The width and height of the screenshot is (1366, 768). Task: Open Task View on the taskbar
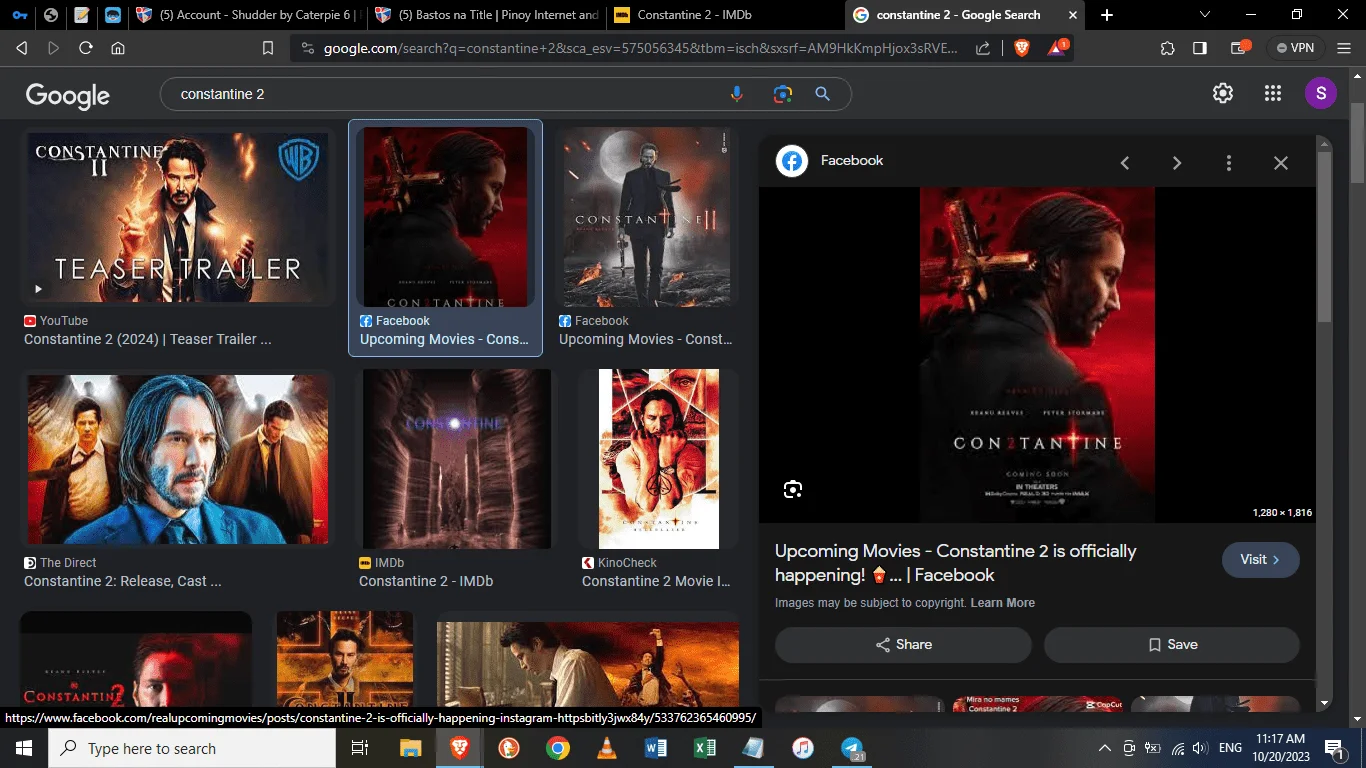[x=360, y=748]
